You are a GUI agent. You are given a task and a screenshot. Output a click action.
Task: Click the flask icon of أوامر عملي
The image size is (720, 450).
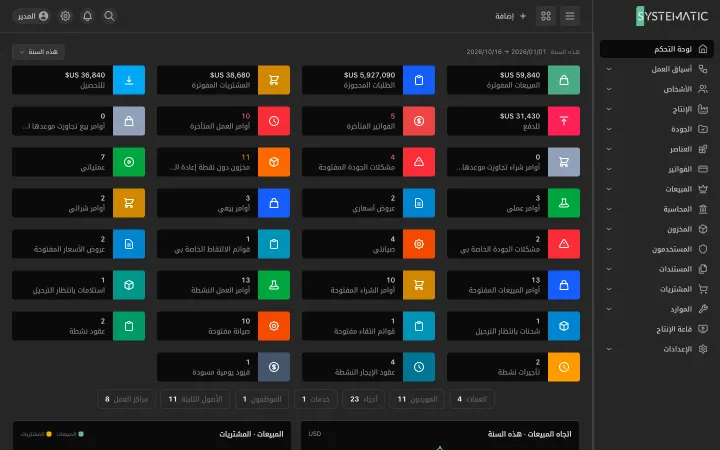tap(564, 203)
